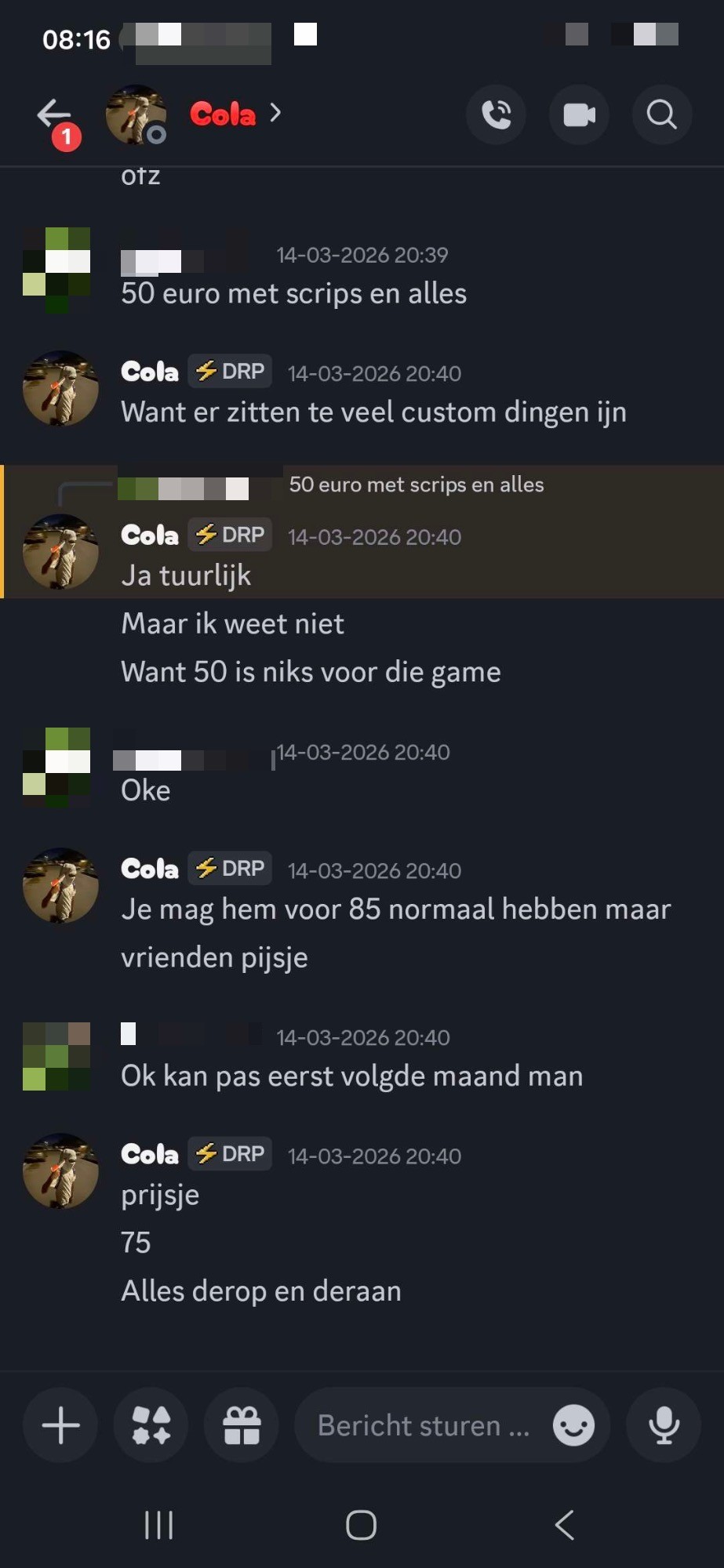This screenshot has width=724, height=1568.
Task: Expand Cola profile via header chevron
Action: click(x=275, y=114)
